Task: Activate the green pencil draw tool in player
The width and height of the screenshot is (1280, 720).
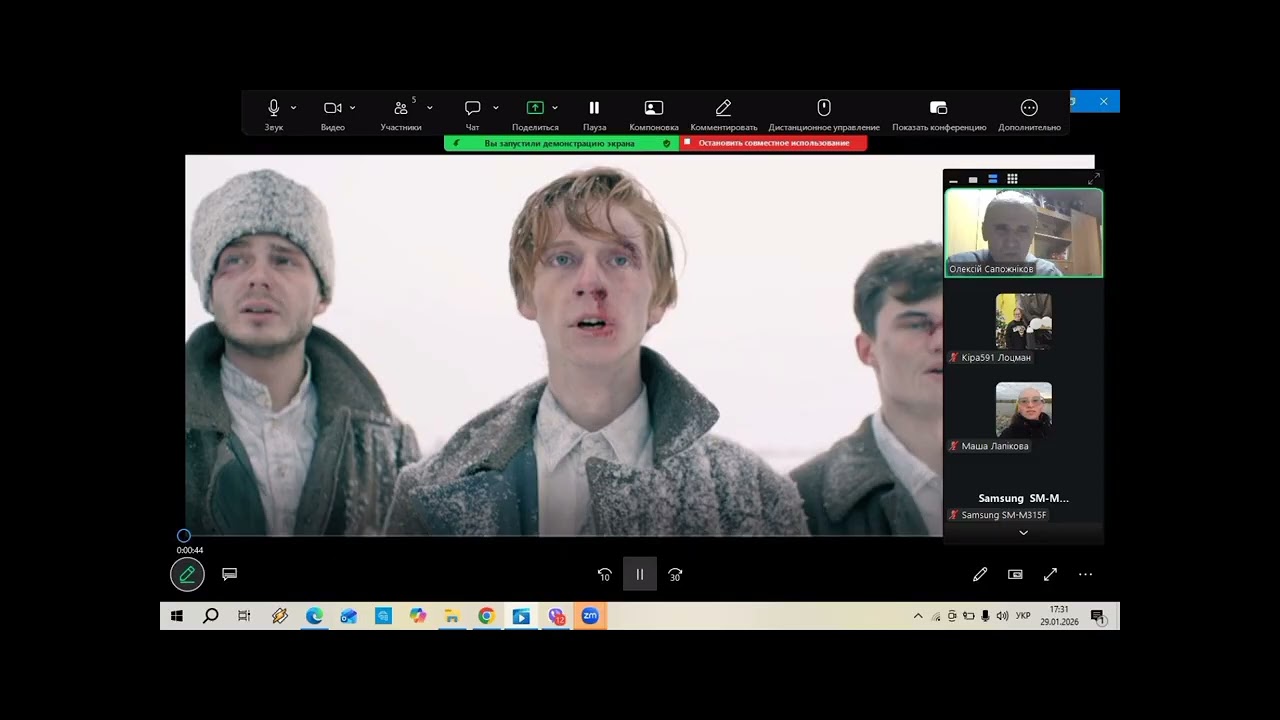Action: tap(187, 575)
